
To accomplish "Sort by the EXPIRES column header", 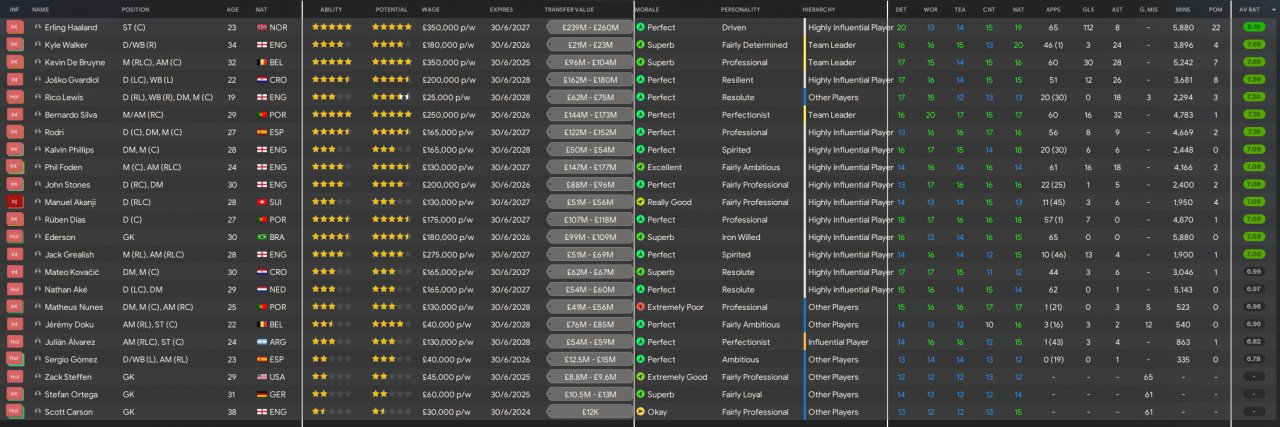I will point(502,9).
